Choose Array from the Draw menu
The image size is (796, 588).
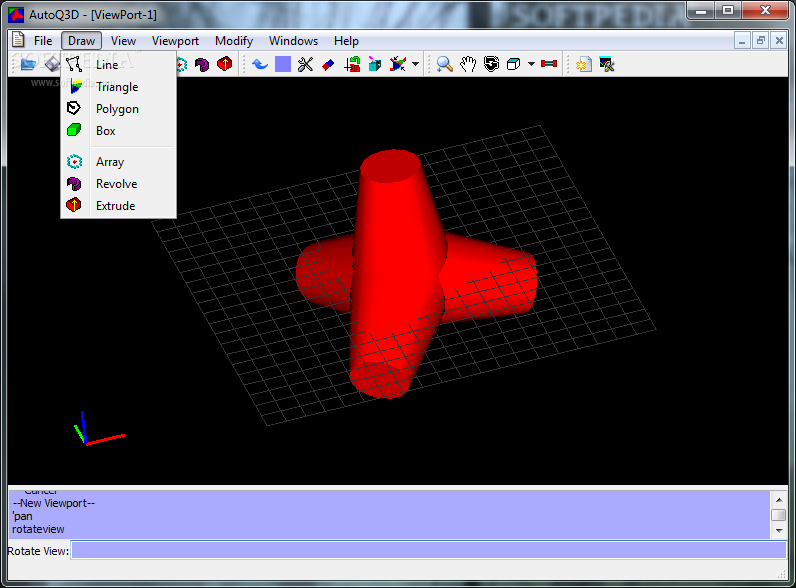pos(119,162)
